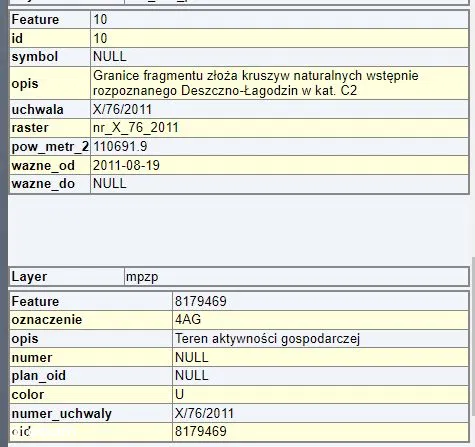
Task: Click the wazne_do NULL cell
Action: (279, 184)
